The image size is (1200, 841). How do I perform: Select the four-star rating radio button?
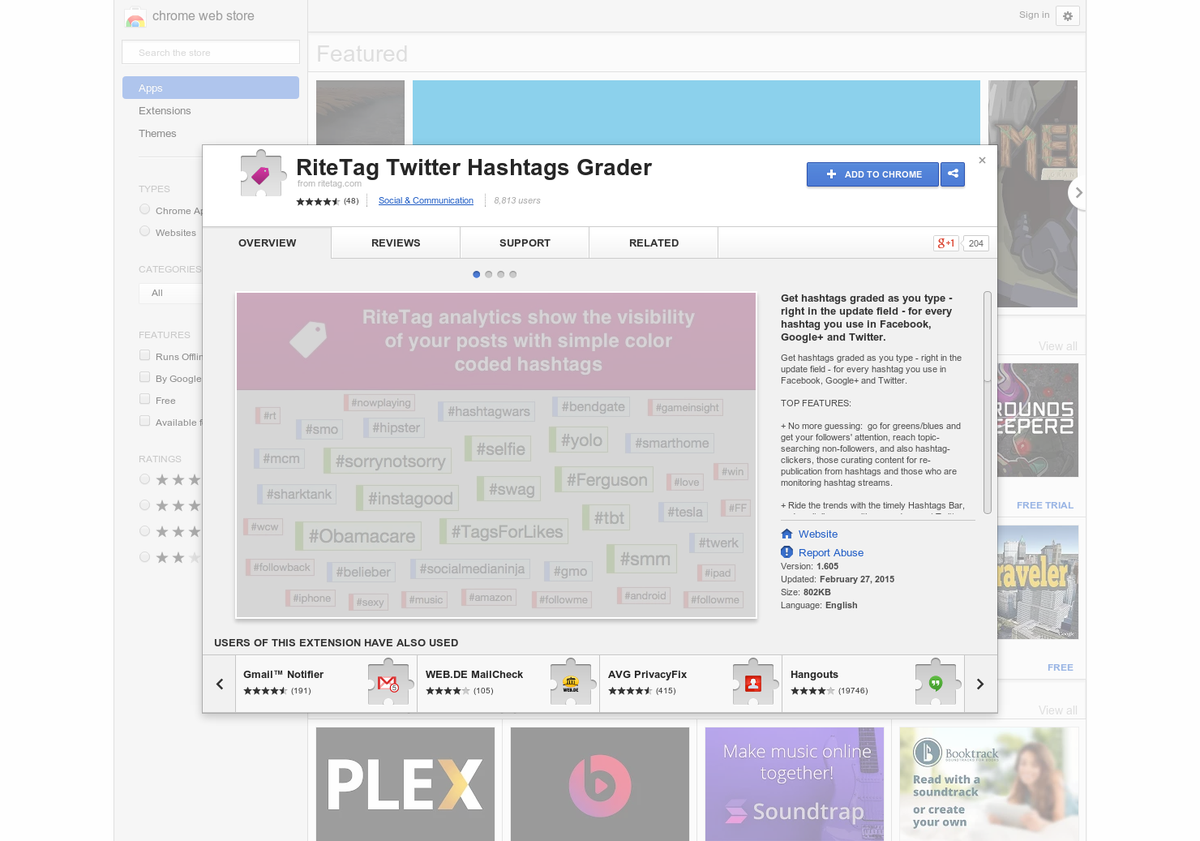[x=145, y=505]
